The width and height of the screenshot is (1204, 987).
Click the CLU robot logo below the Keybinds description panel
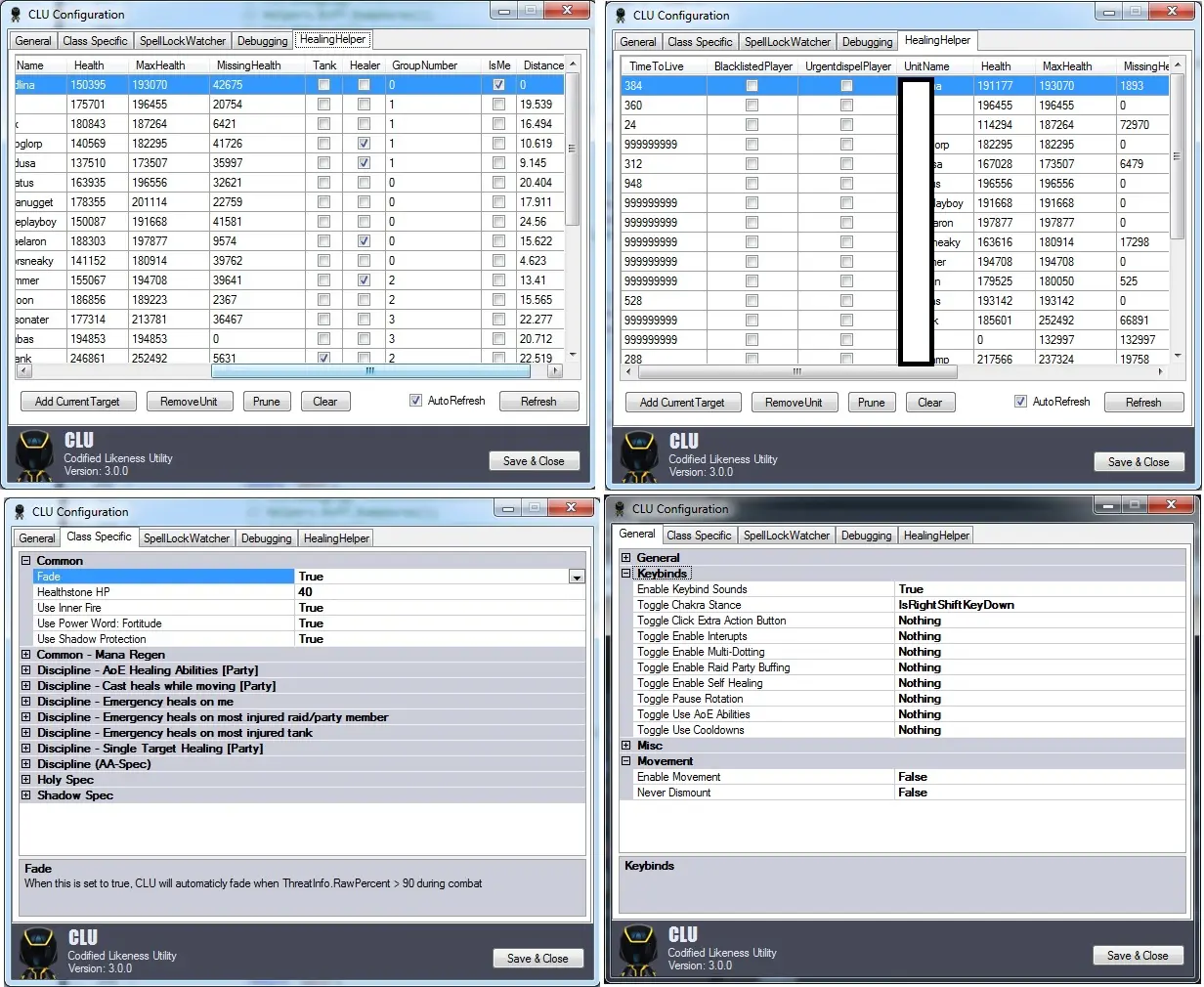coord(639,950)
